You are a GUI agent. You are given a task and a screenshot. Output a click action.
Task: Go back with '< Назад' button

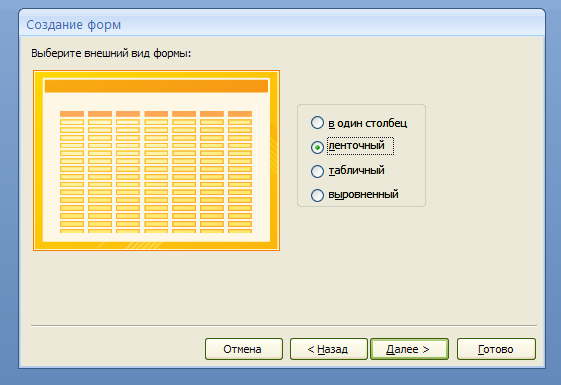tap(328, 349)
